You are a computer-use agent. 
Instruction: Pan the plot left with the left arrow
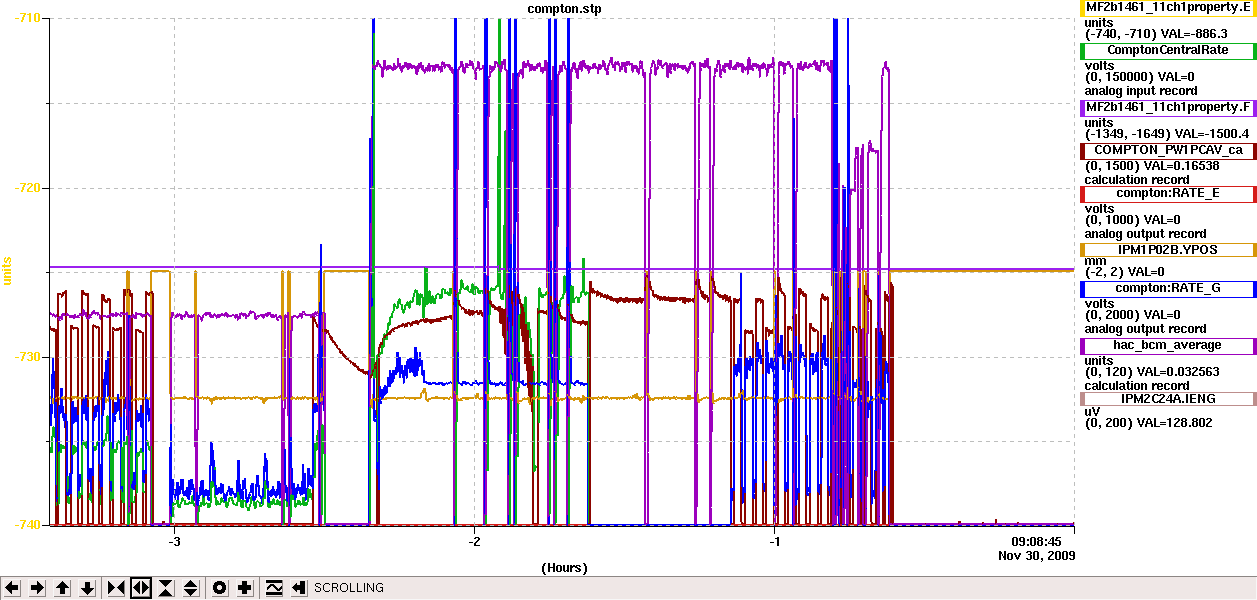tap(13, 588)
